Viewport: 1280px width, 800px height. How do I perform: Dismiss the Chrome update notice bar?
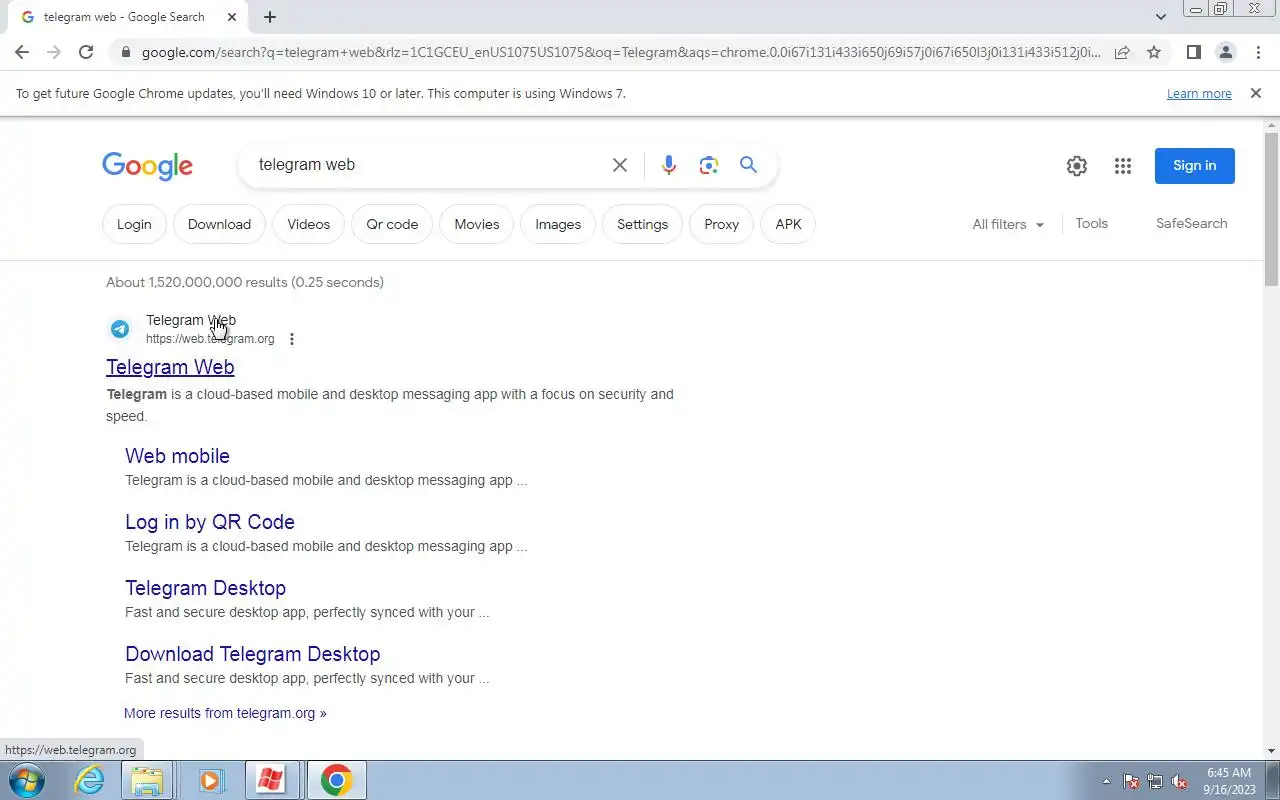1256,93
